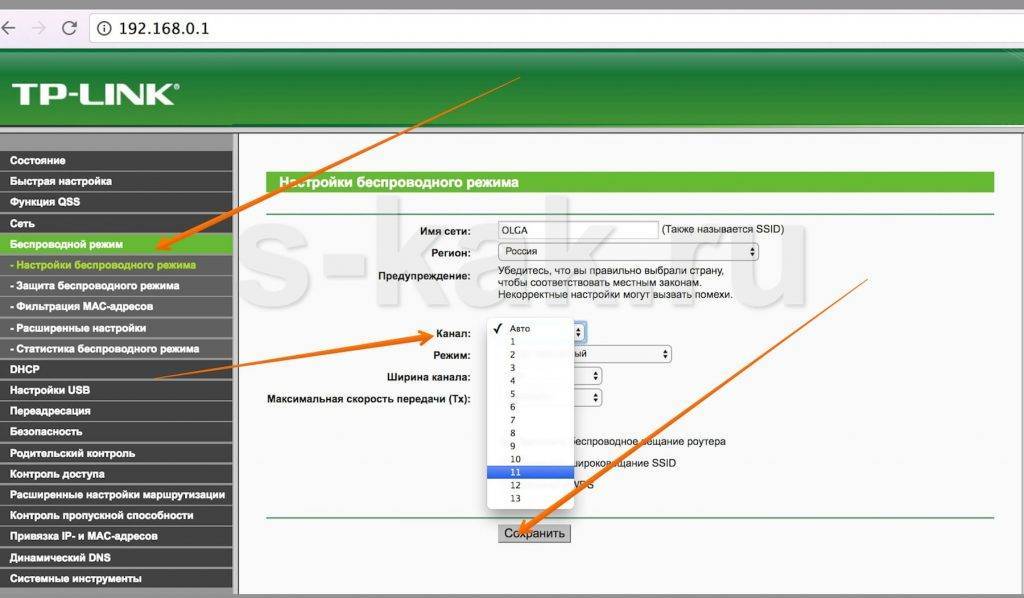
Task: Open Быстрая настройка menu item
Action: pos(116,181)
